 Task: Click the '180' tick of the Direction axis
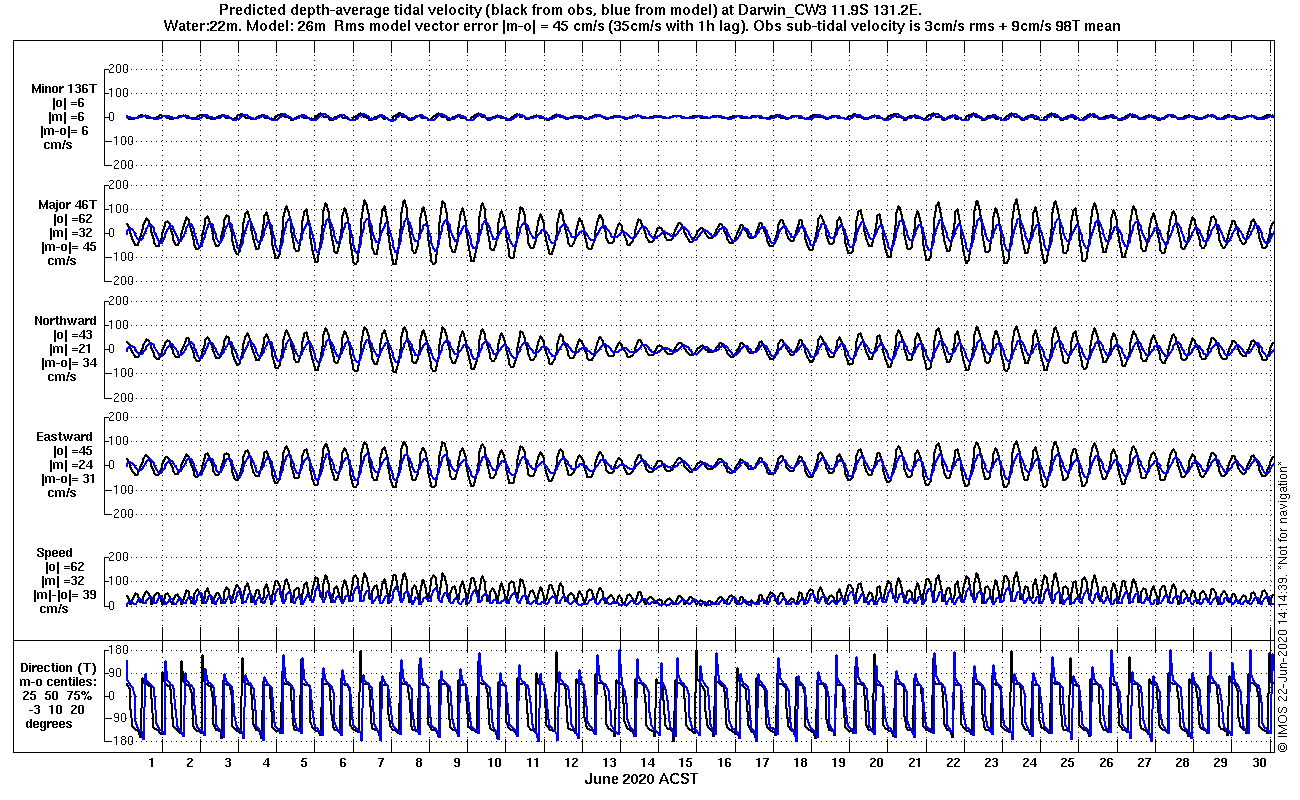[x=117, y=650]
